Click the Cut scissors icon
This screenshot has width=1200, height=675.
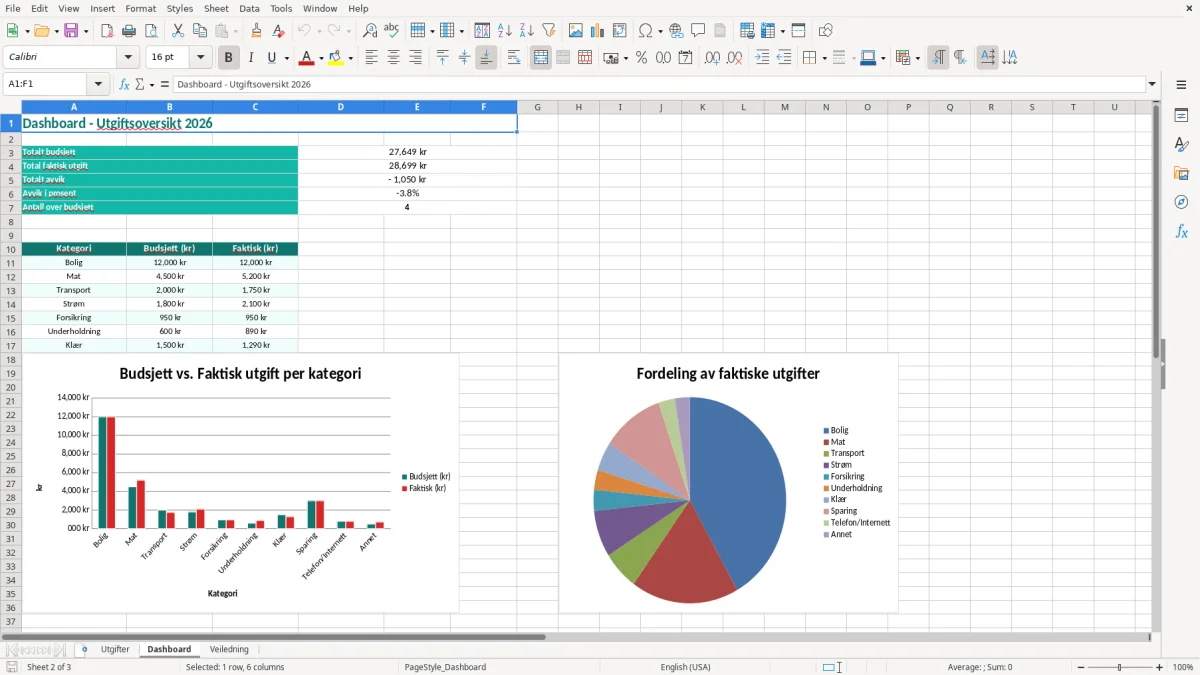point(177,31)
